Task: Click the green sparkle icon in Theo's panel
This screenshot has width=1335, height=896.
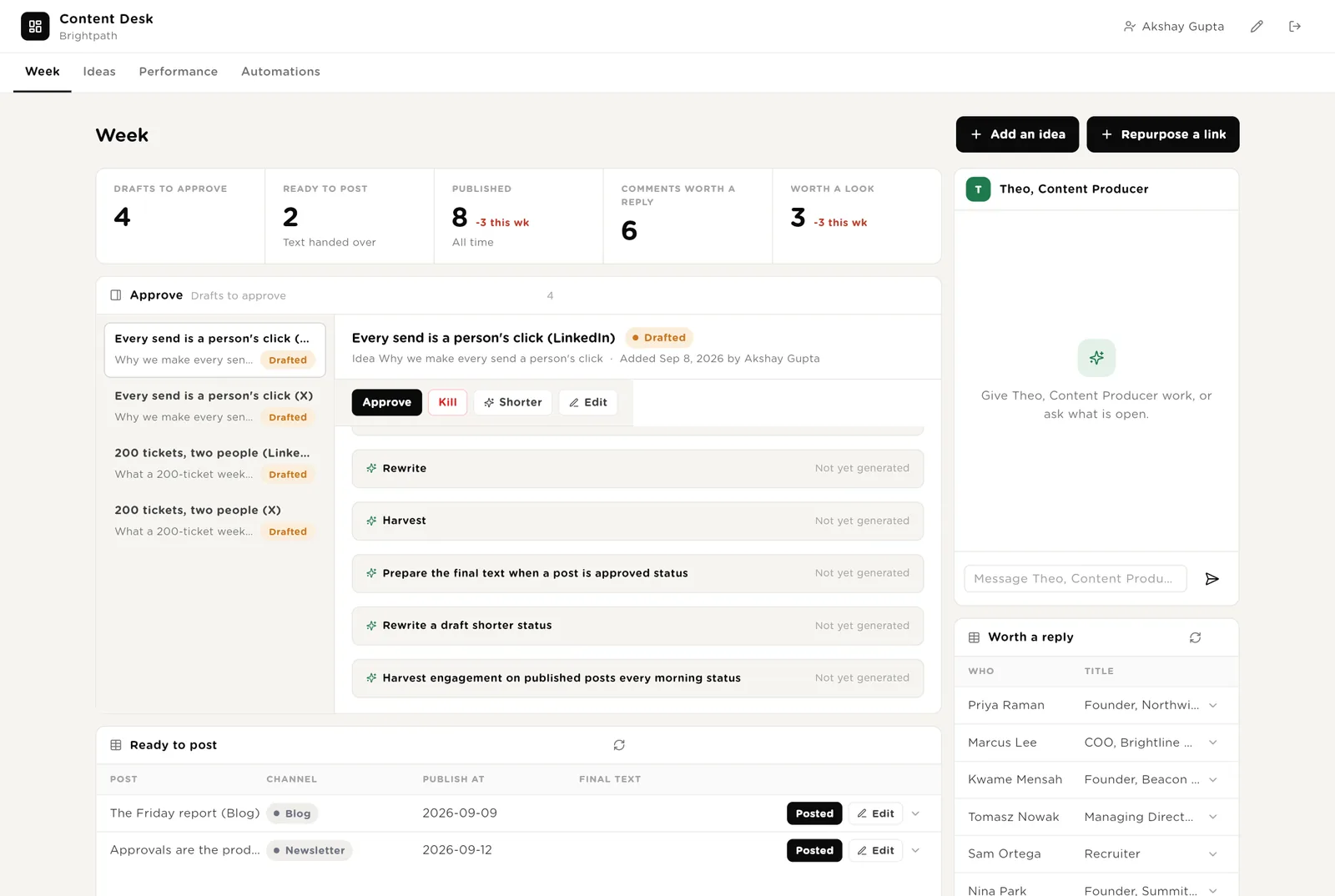Action: pyautogui.click(x=1096, y=358)
